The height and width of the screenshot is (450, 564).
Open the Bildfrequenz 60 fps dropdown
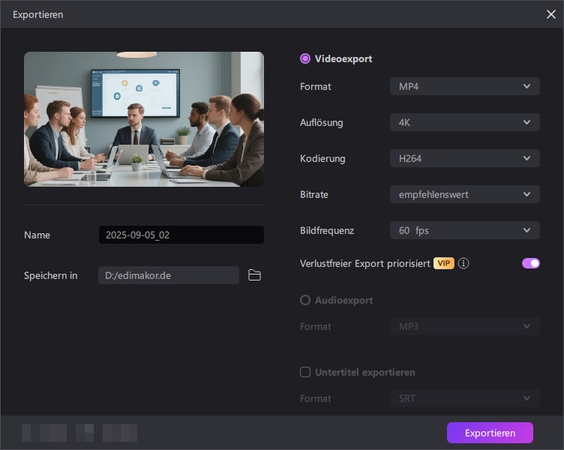click(x=464, y=230)
